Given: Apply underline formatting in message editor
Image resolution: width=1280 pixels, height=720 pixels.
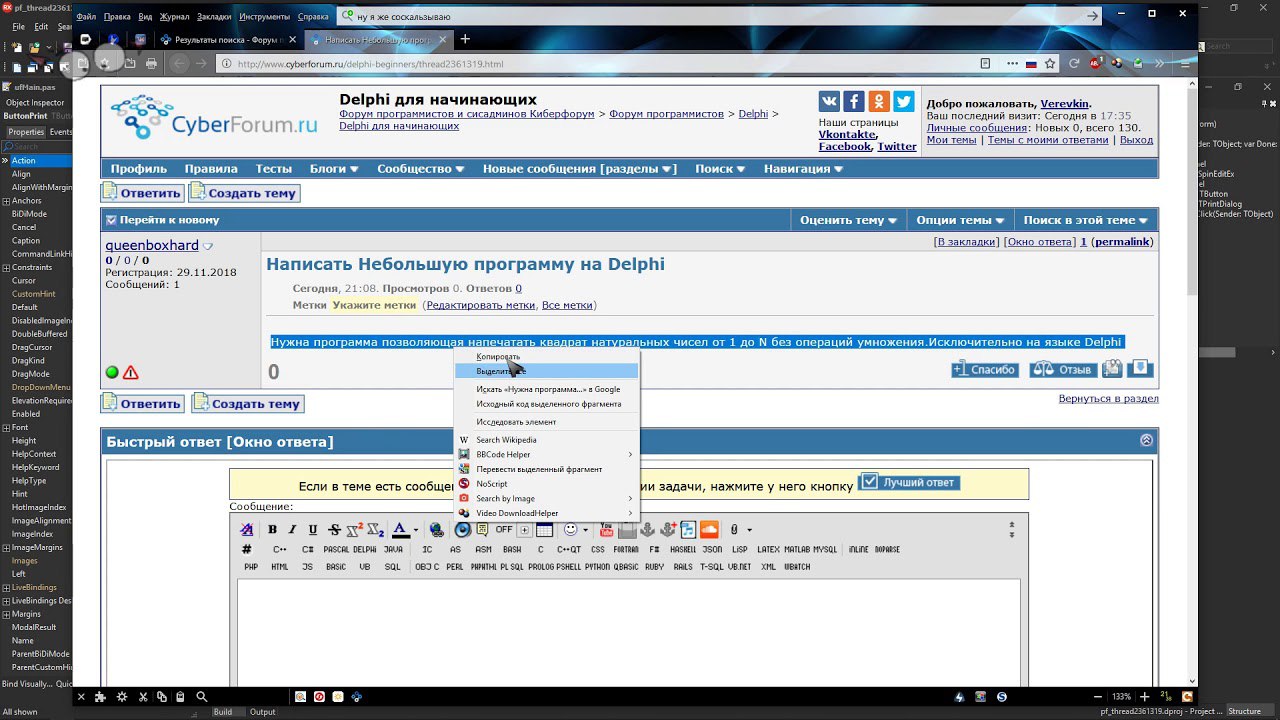Looking at the screenshot, I should (313, 530).
